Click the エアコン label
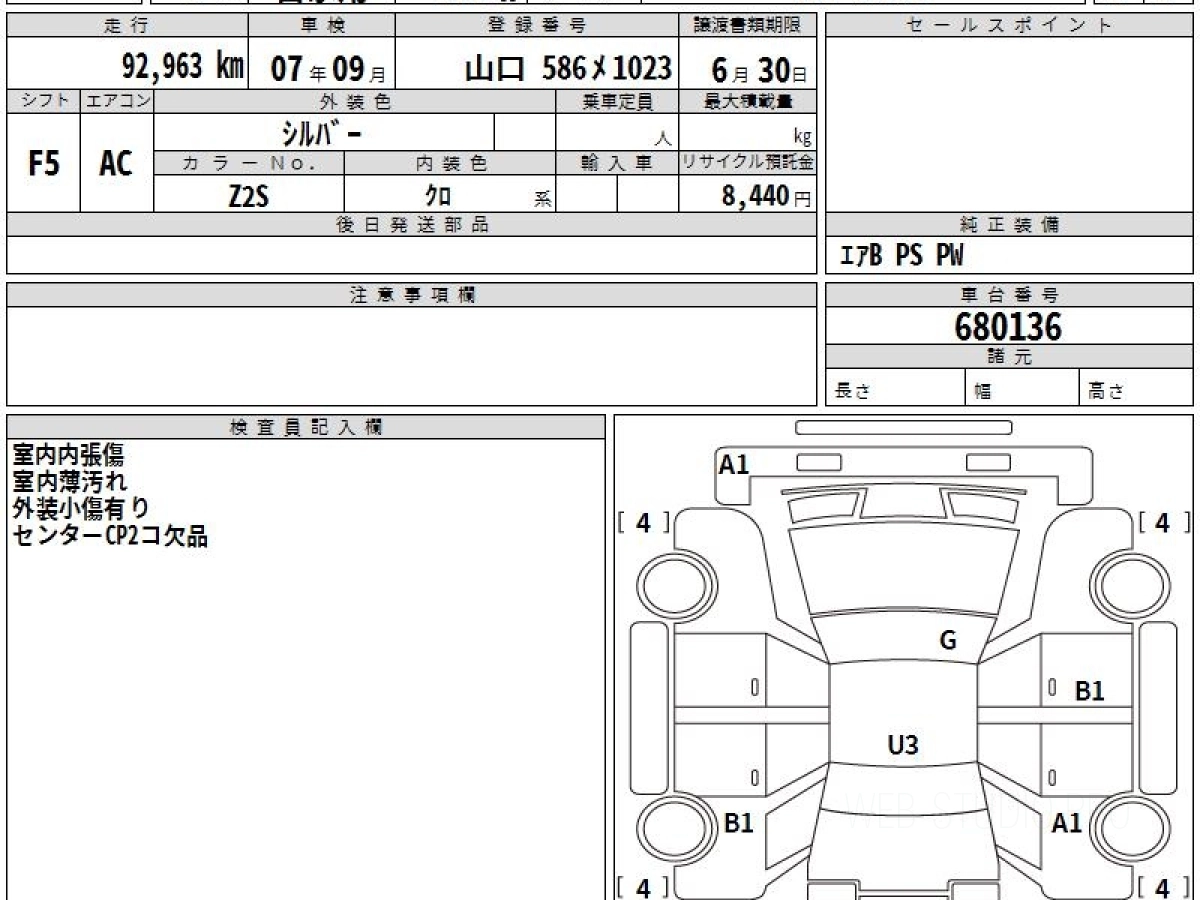Viewport: 1200px width, 900px height. point(117,101)
